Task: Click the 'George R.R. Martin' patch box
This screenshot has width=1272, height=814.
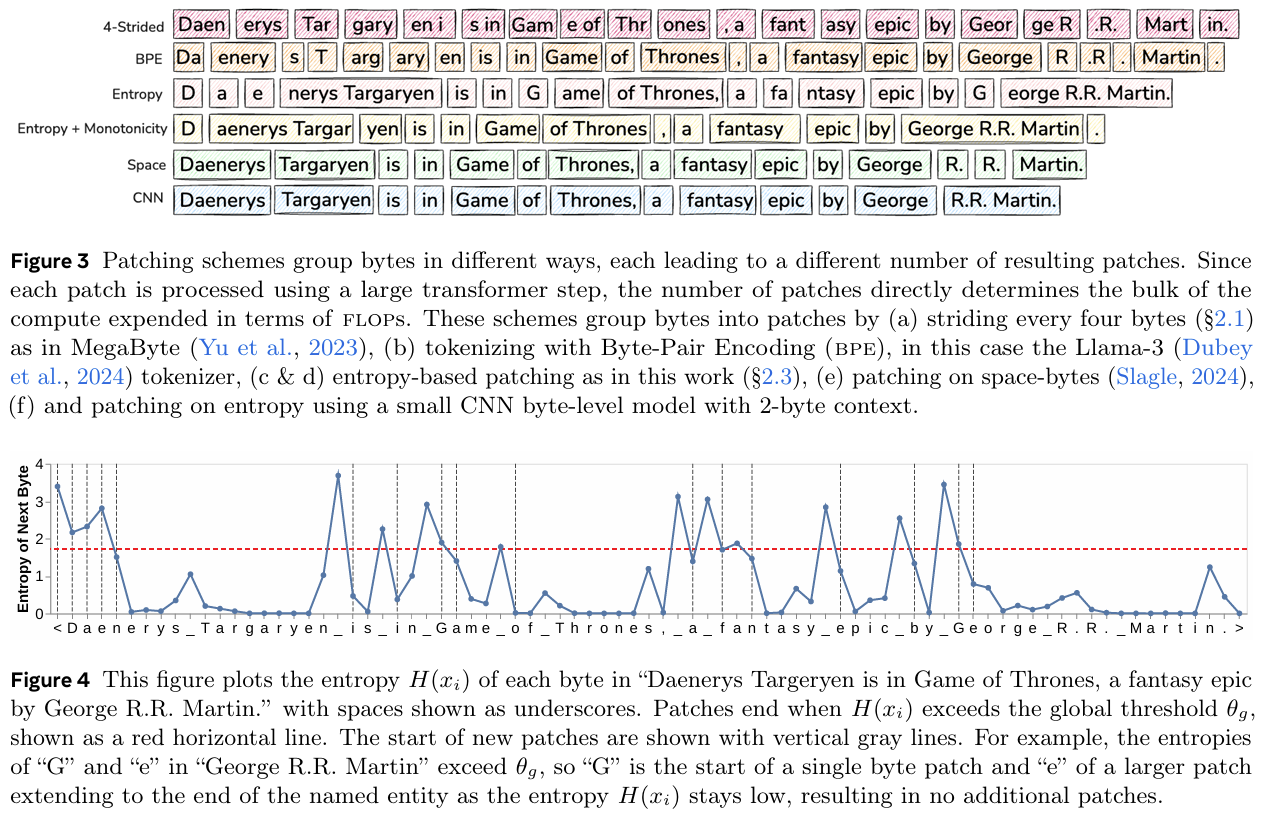Action: coord(993,129)
